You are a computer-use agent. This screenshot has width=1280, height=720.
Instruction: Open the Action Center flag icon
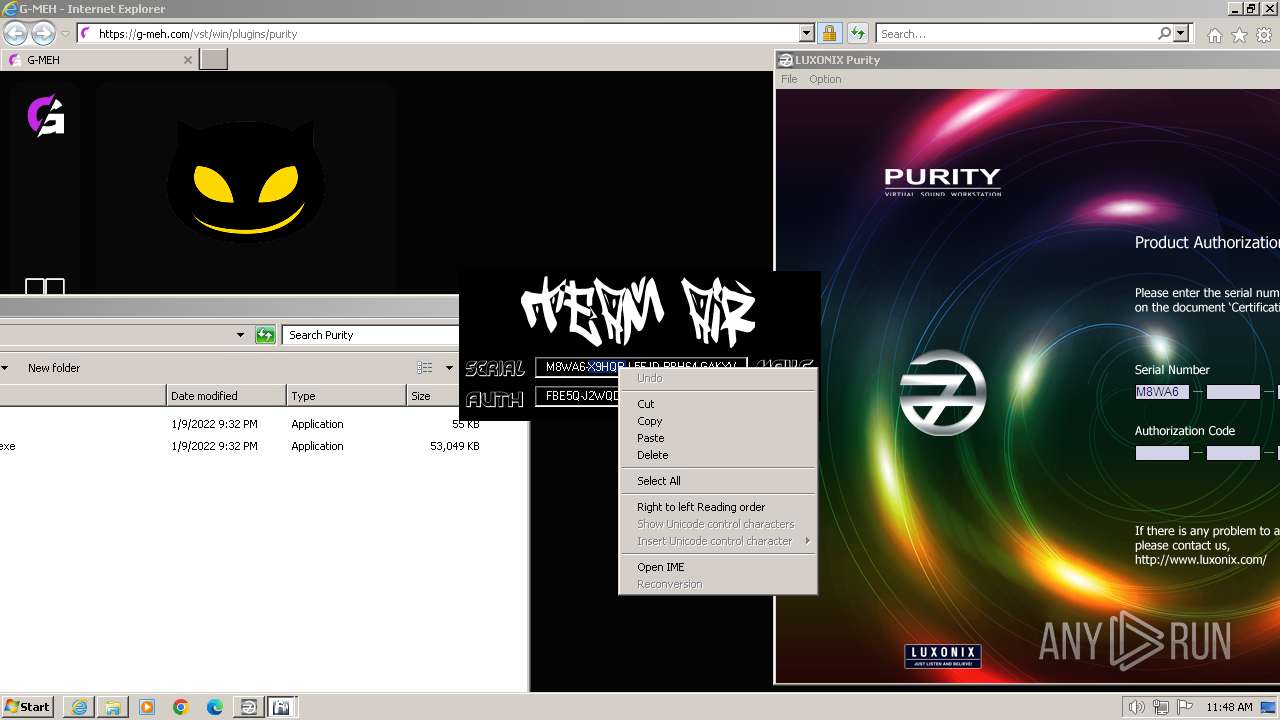(x=1185, y=707)
